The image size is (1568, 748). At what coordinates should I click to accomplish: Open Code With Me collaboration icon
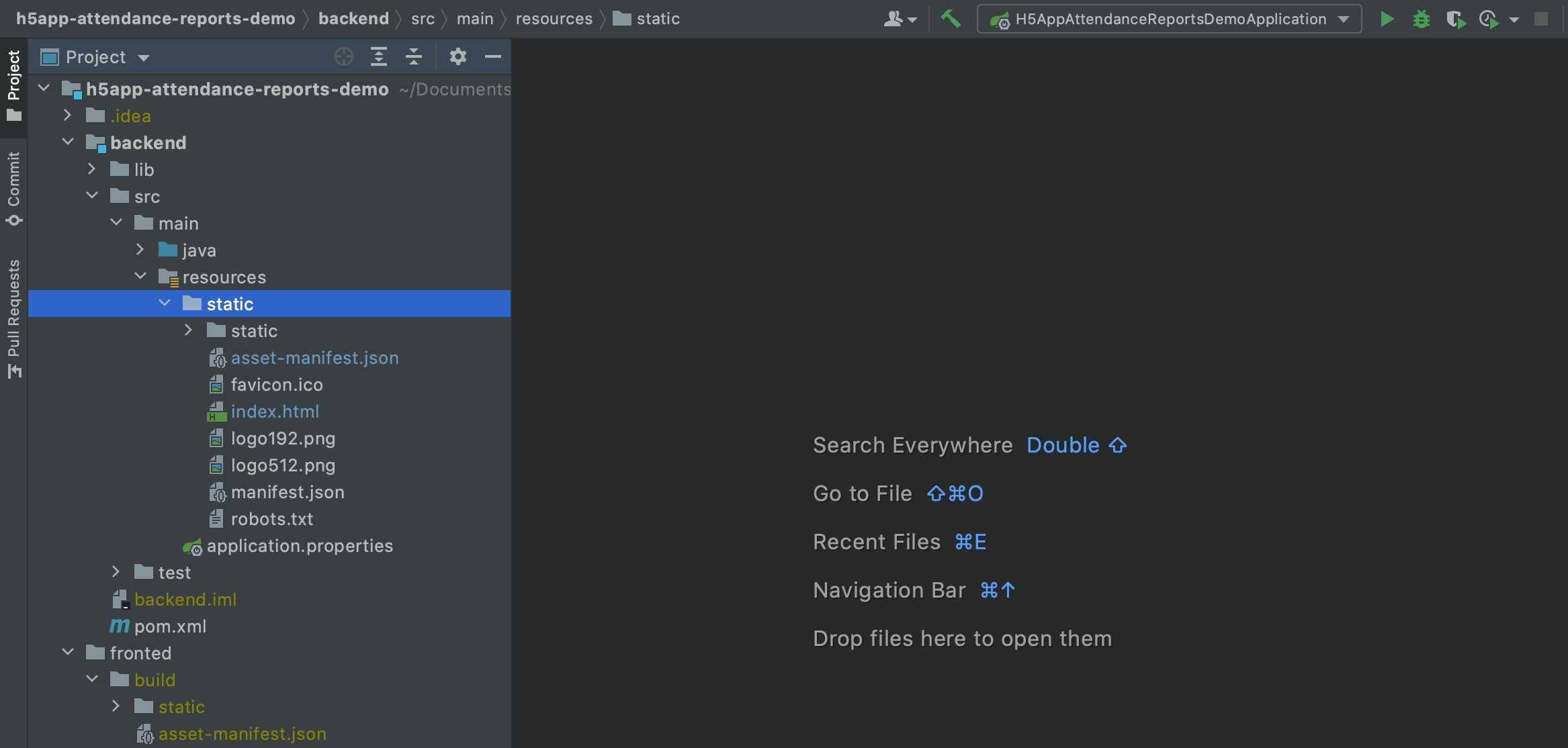pyautogui.click(x=896, y=19)
